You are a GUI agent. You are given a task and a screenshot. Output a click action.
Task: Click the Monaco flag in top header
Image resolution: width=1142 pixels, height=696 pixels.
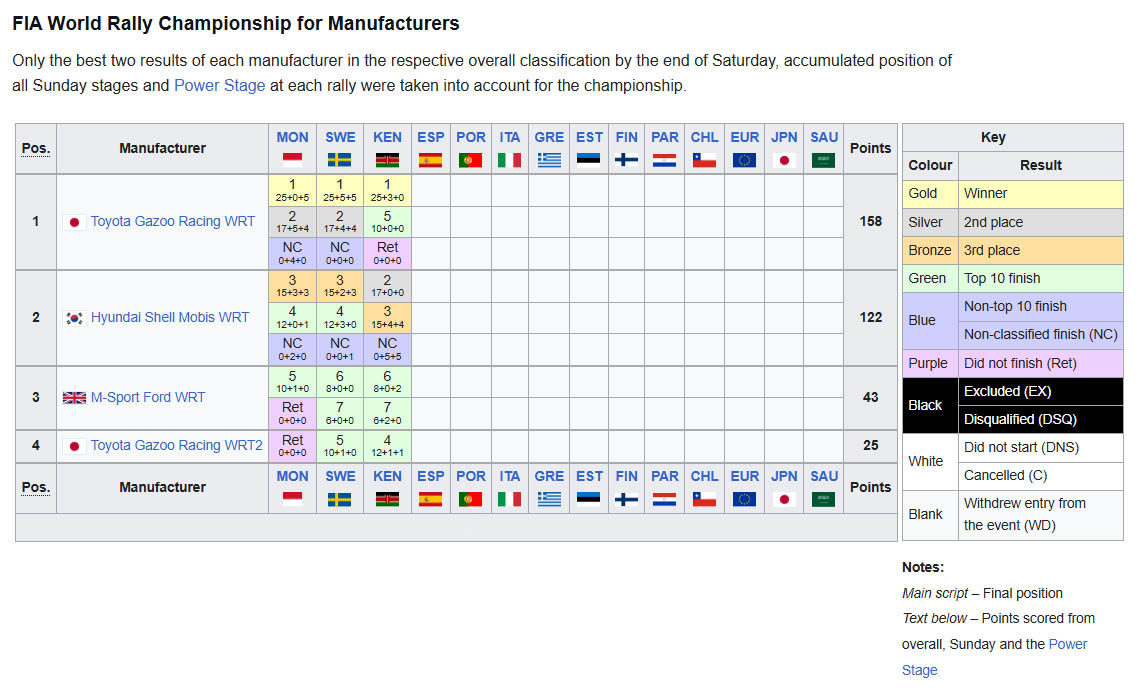point(292,160)
